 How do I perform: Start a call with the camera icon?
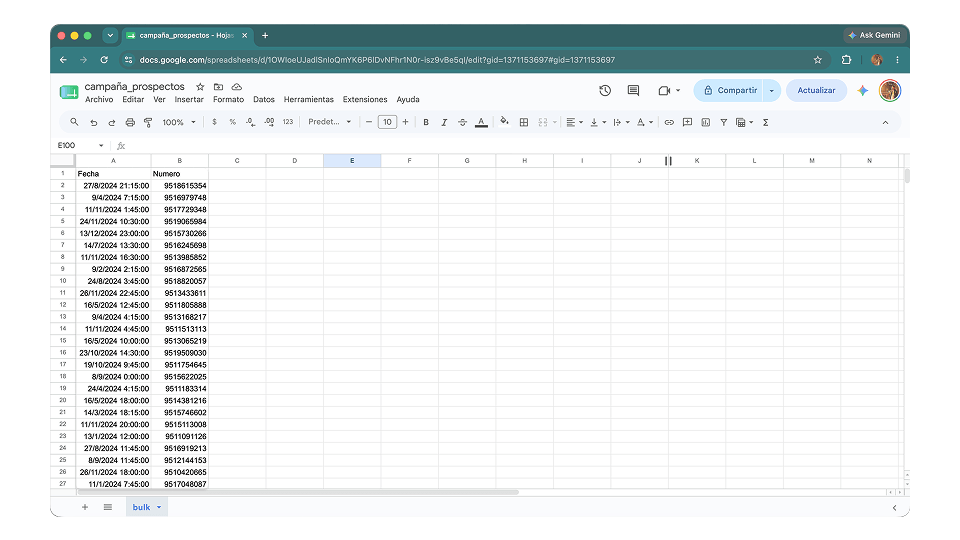(664, 91)
